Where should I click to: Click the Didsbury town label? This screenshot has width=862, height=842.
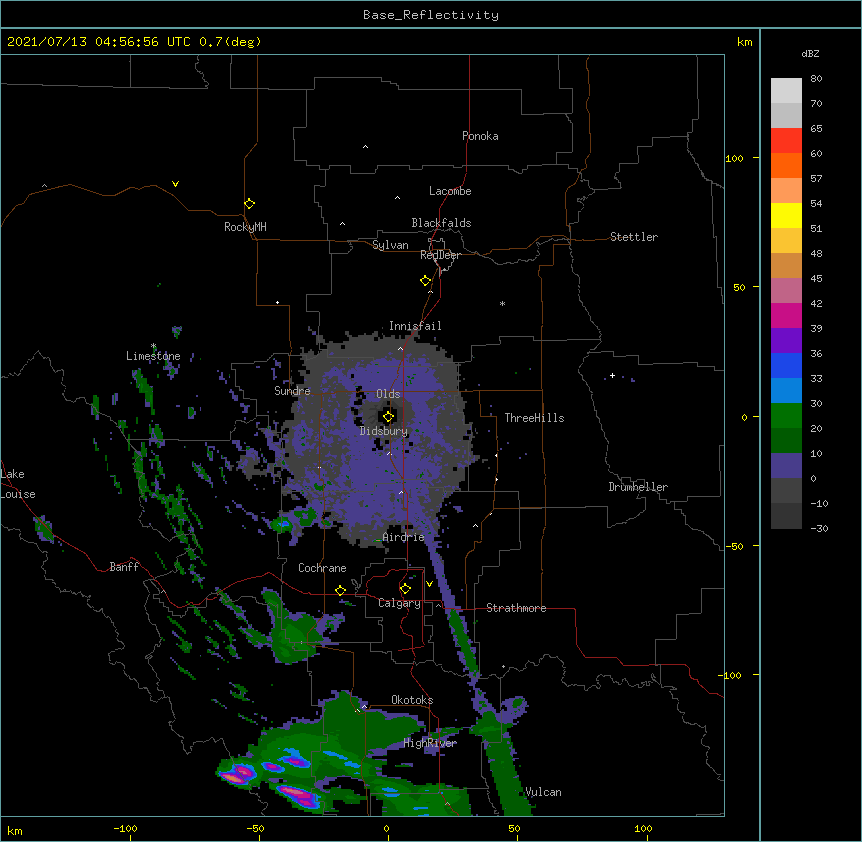384,431
